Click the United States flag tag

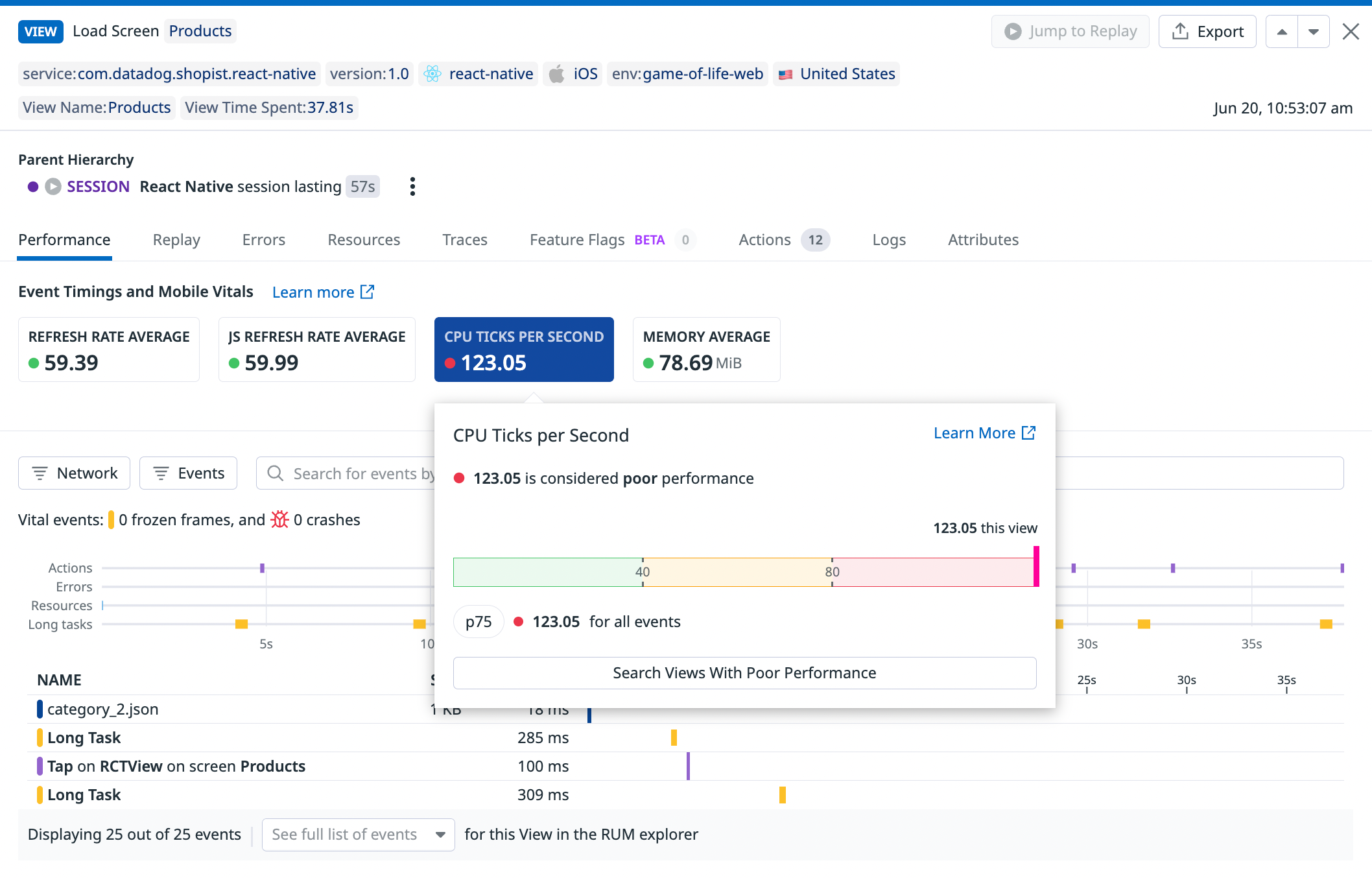tap(787, 73)
